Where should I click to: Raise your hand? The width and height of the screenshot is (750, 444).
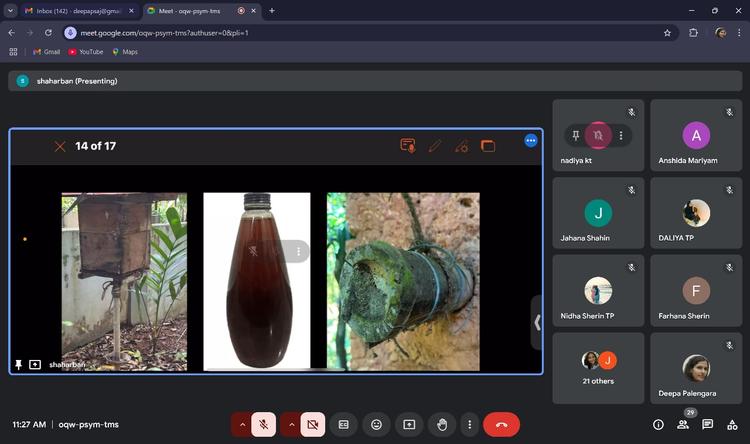coord(441,424)
